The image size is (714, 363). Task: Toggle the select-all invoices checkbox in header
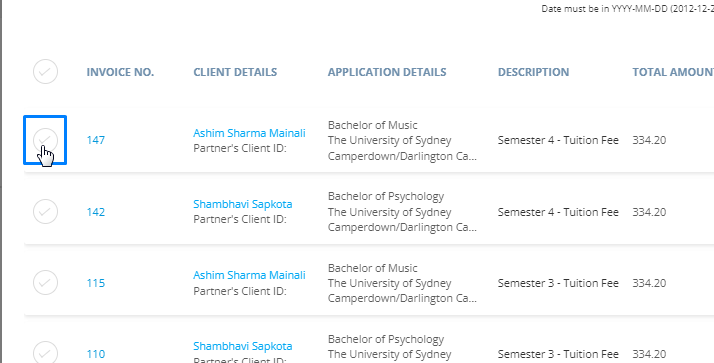point(46,72)
